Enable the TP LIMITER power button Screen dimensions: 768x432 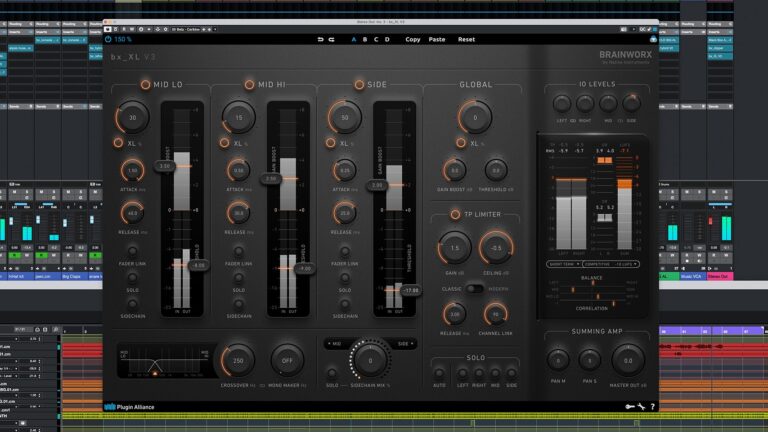point(455,214)
